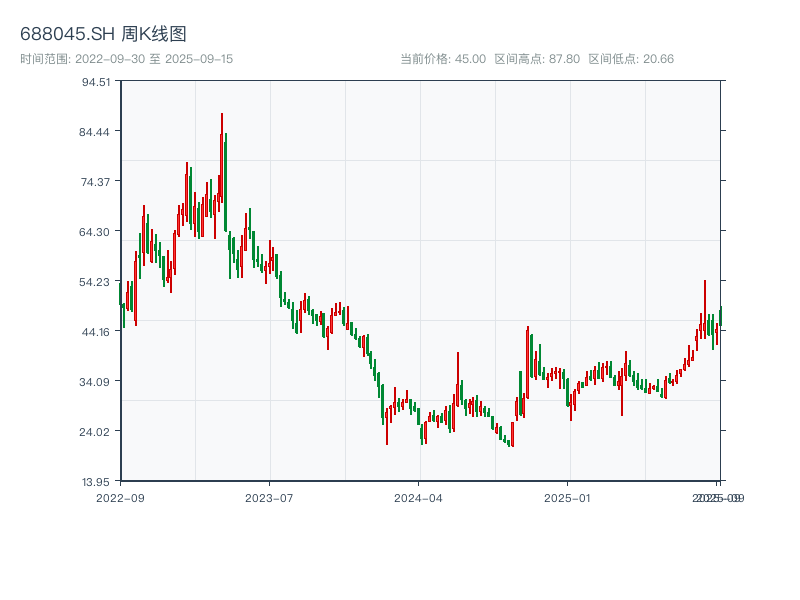Click the 2024-04 x-axis label
The image size is (800, 600).
click(418, 498)
